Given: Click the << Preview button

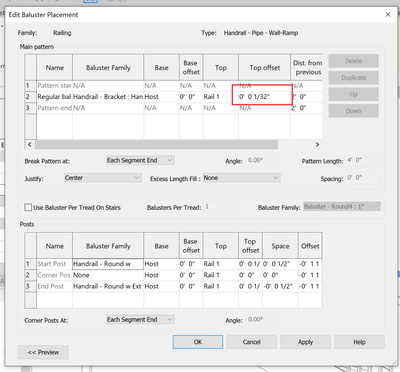Looking at the screenshot, I should point(43,352).
